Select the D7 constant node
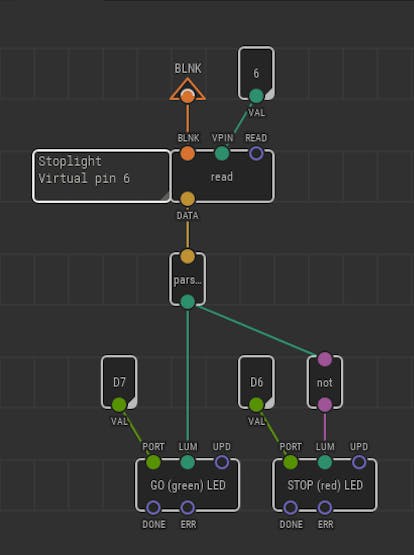The image size is (414, 555). (x=119, y=382)
